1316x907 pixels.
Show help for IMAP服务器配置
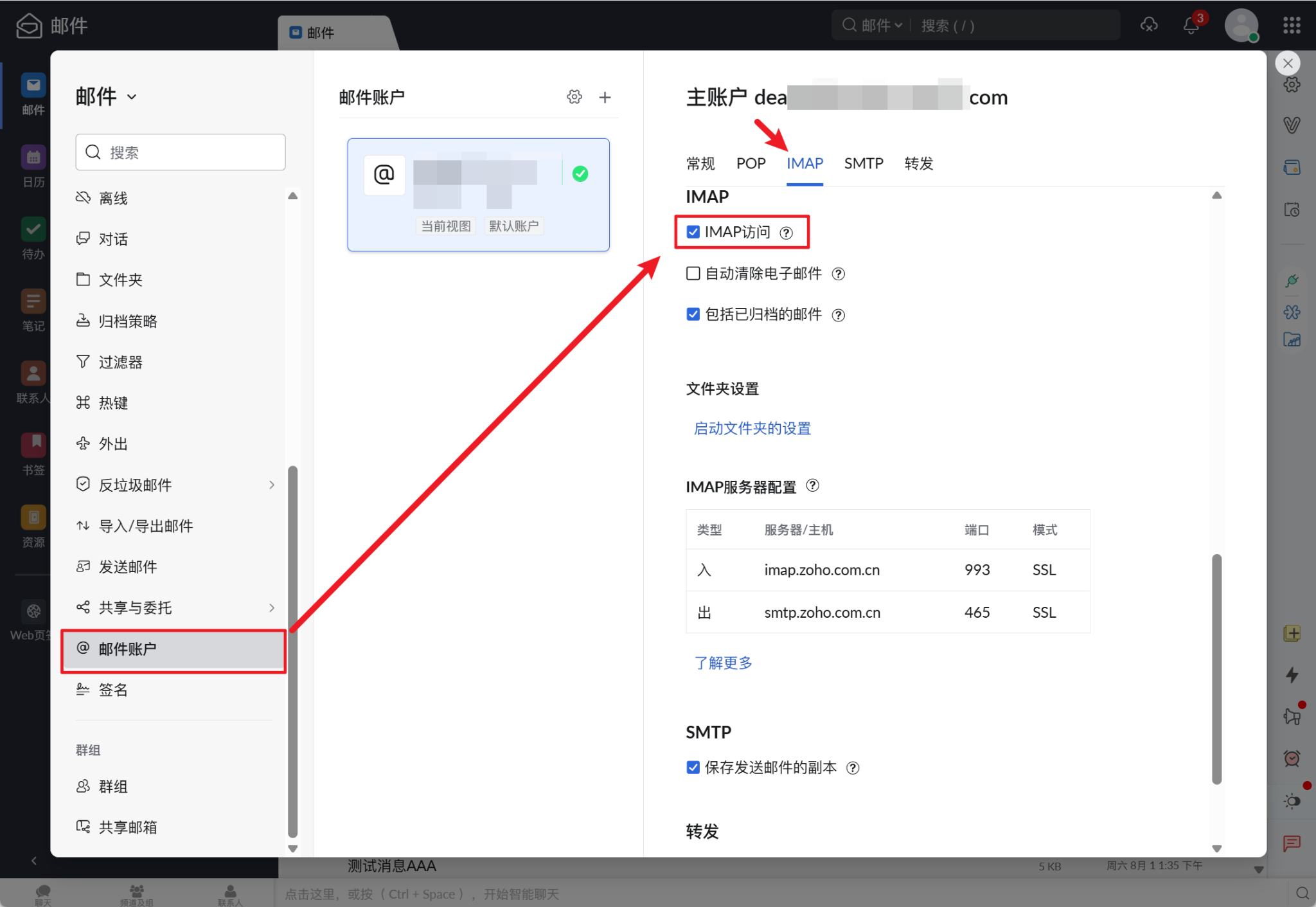point(812,486)
